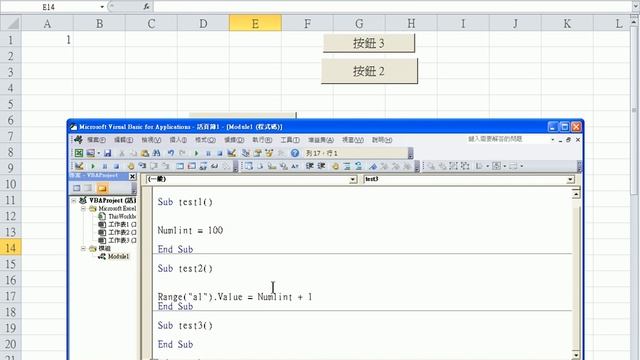Open the Locals Window icon

(x=180, y=166)
